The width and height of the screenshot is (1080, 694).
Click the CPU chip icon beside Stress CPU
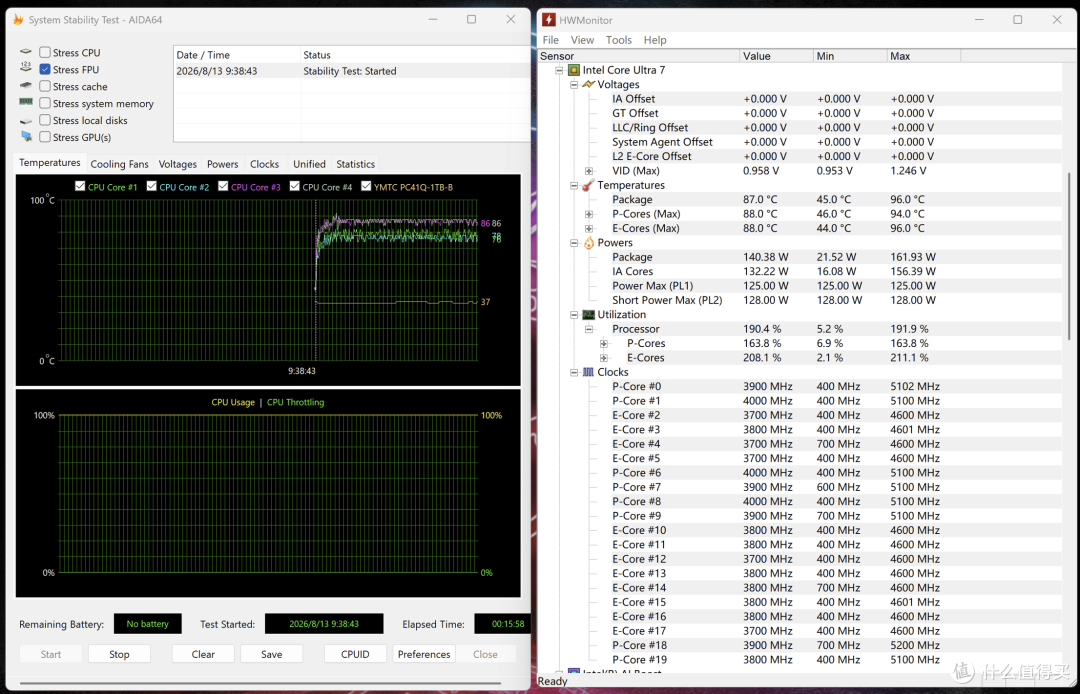(25, 52)
